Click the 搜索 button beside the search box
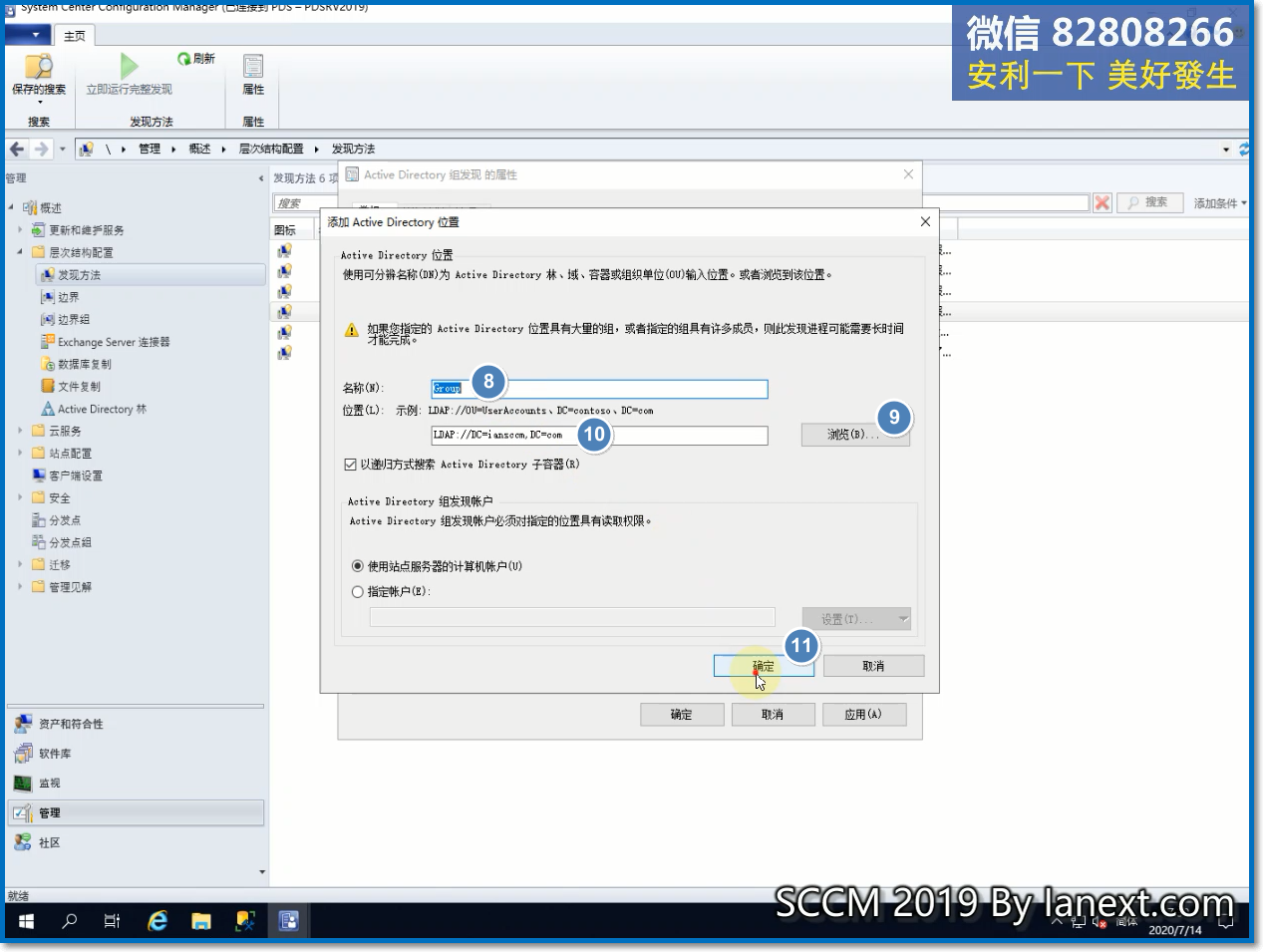Image resolution: width=1263 pixels, height=952 pixels. pos(1149,202)
